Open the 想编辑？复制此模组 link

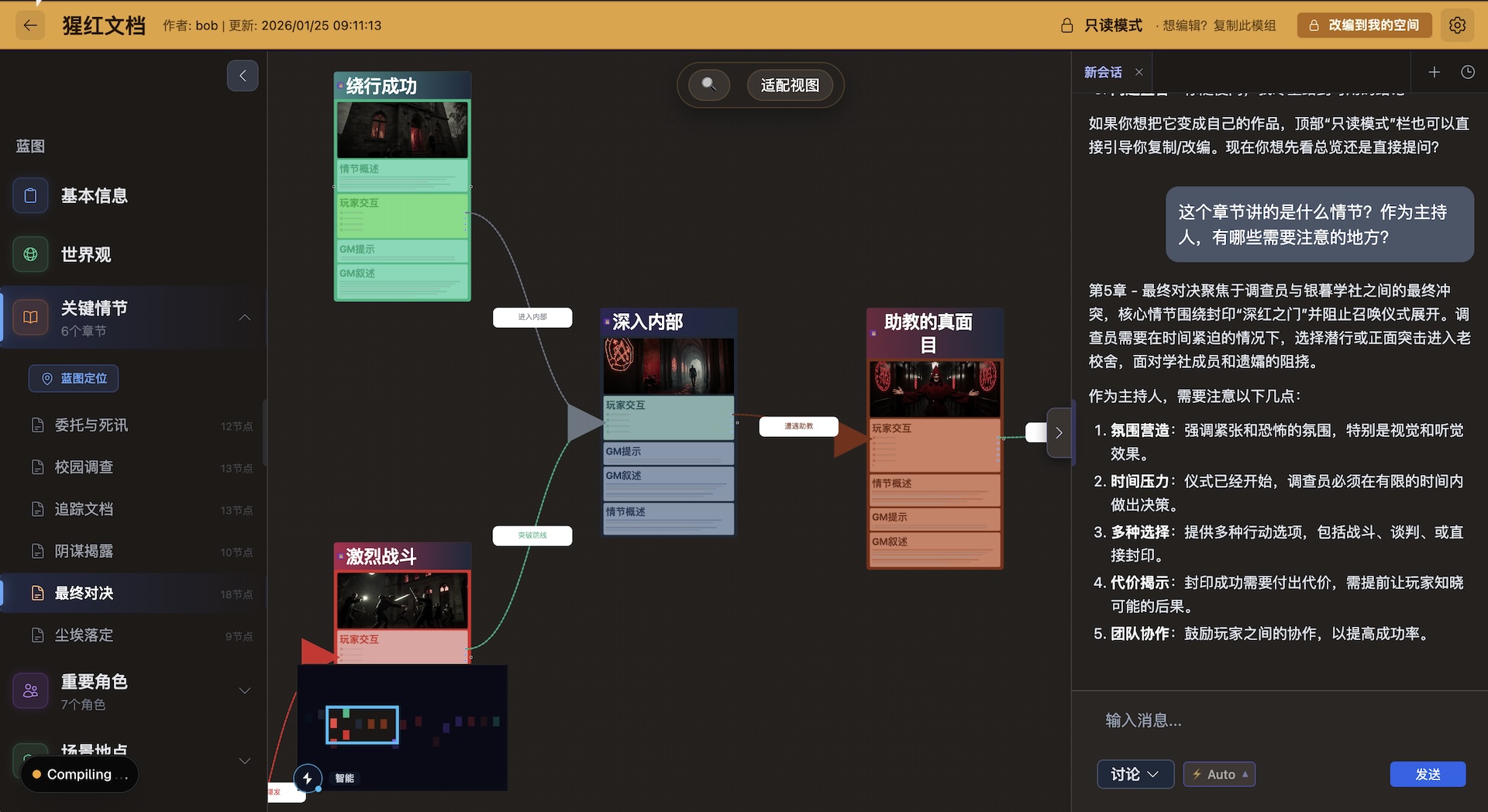(x=1216, y=25)
